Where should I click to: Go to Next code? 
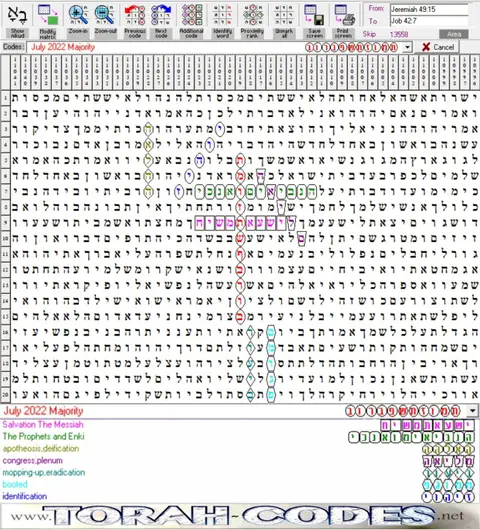coord(161,15)
